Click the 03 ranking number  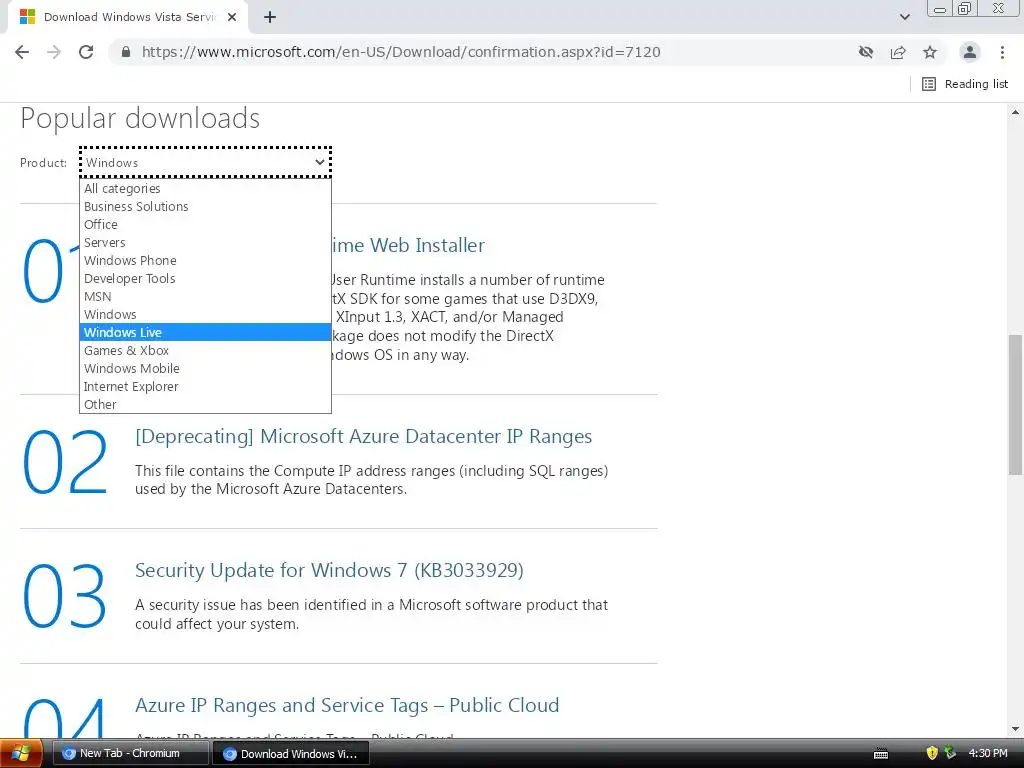65,596
